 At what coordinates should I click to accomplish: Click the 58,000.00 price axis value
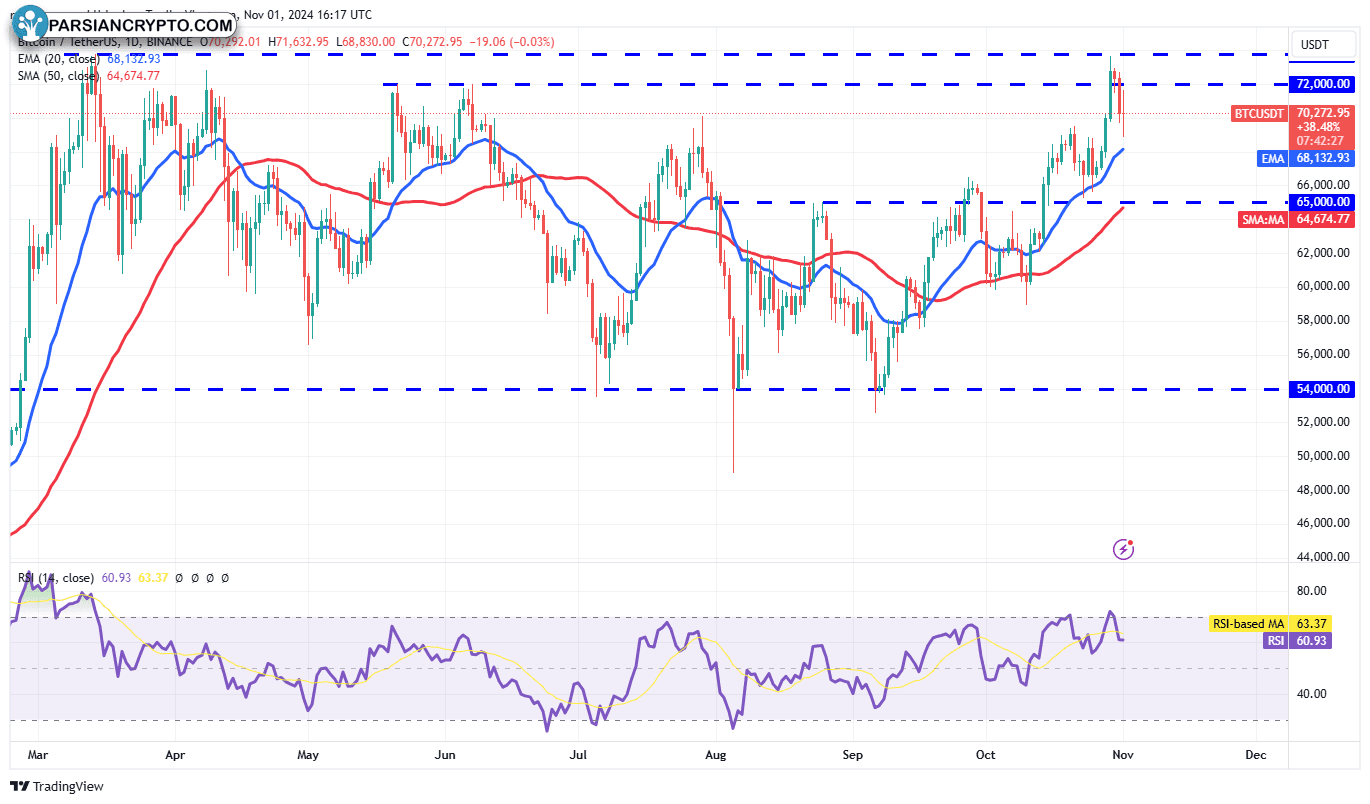(1324, 320)
